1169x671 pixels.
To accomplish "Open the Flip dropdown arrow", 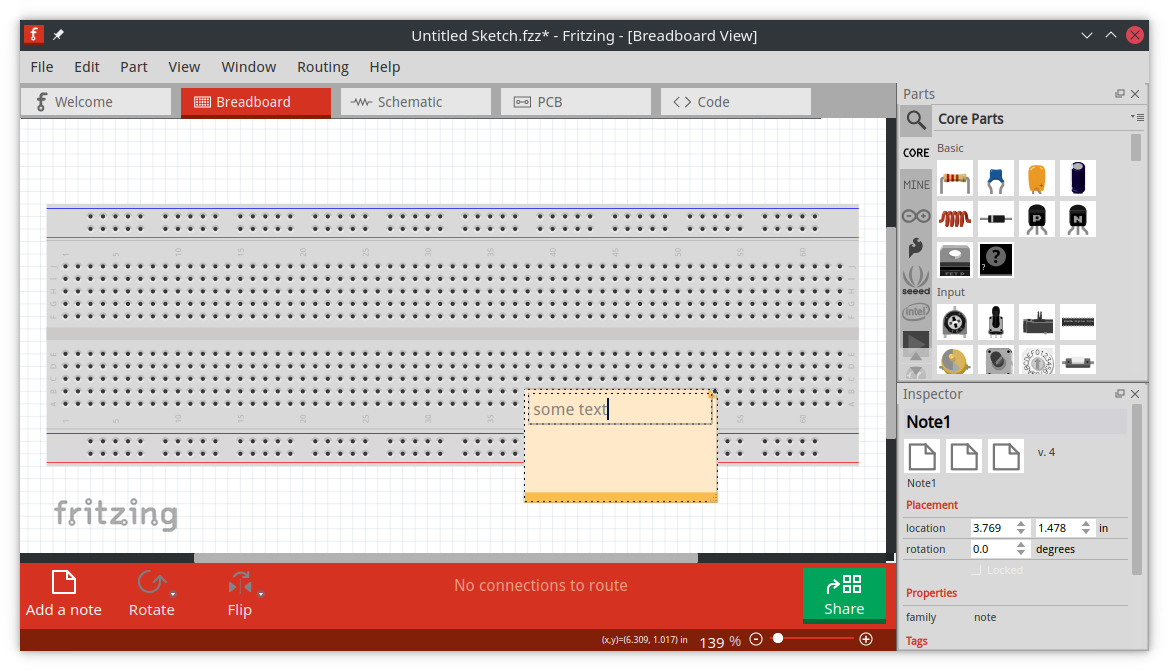I will point(261,594).
